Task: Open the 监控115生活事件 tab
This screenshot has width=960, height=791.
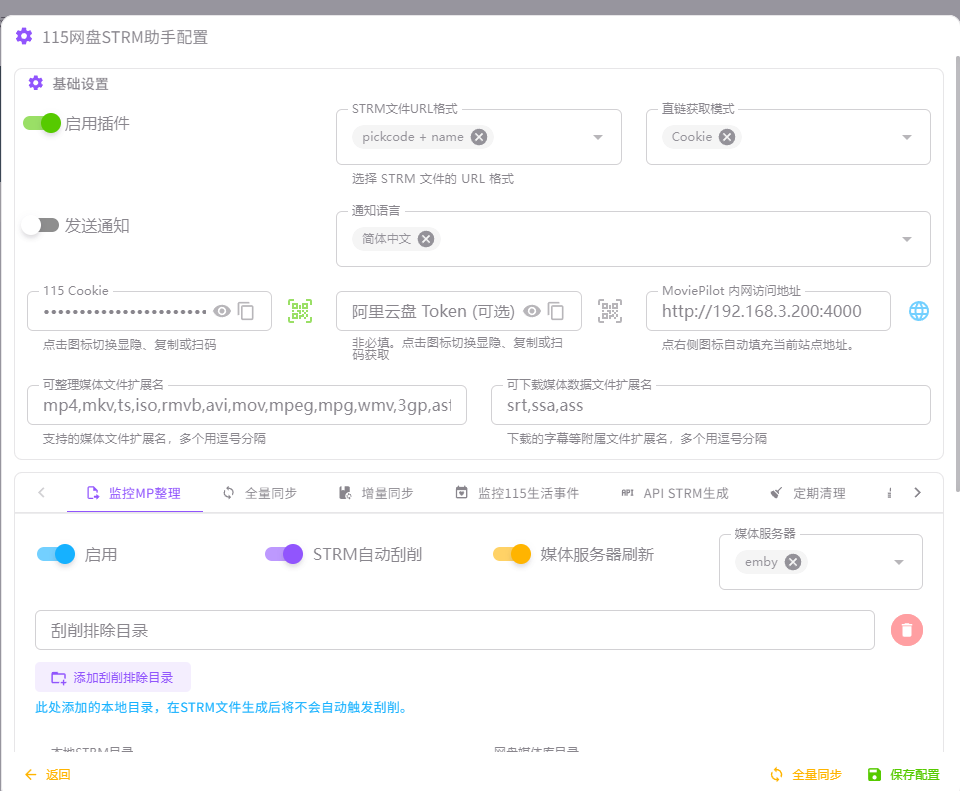Action: [517, 493]
